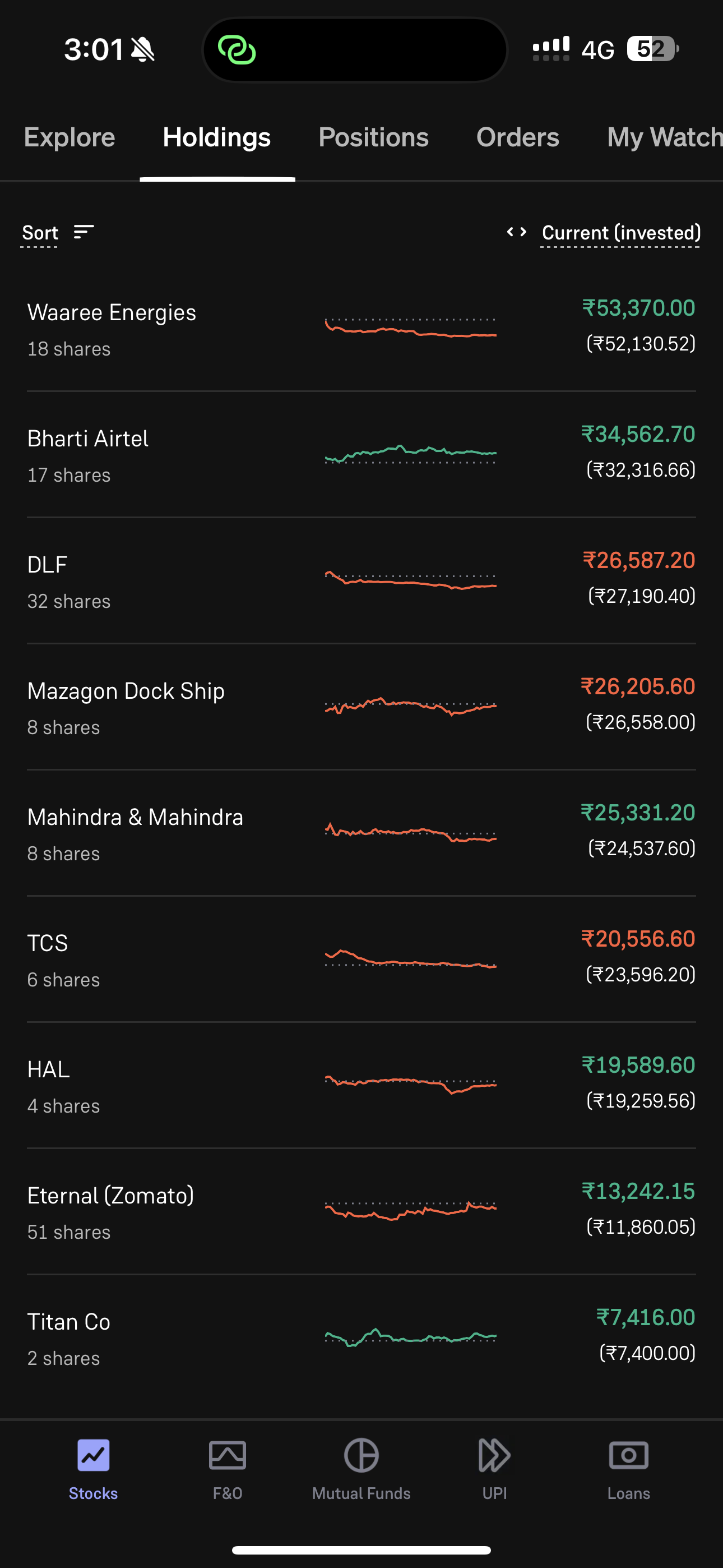This screenshot has height=1568, width=723.
Task: Open the Stocks bottom navigation icon
Action: [93, 1456]
